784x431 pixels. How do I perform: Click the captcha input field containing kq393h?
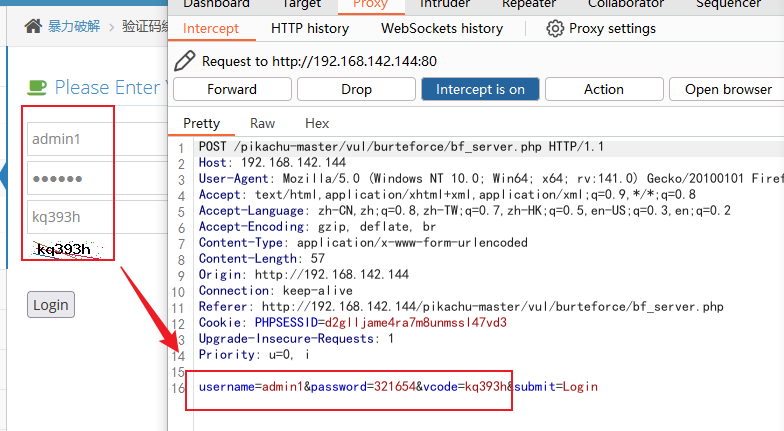97,217
